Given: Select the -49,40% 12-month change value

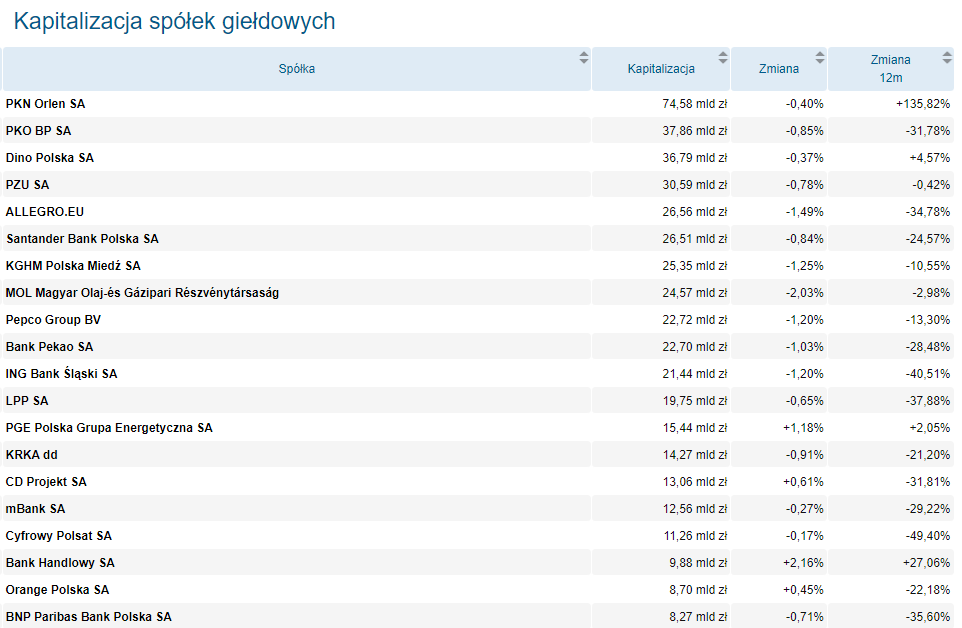Looking at the screenshot, I should coord(928,535).
